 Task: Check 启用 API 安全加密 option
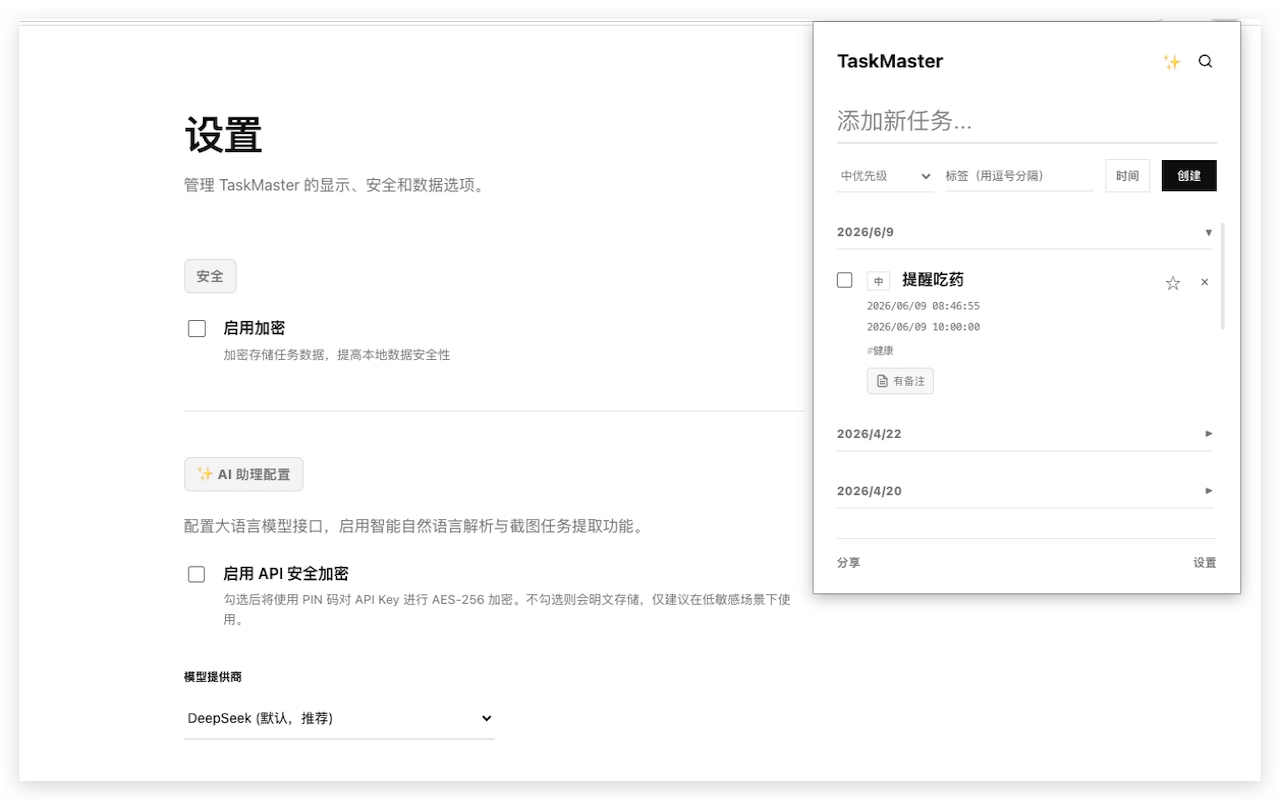point(197,574)
